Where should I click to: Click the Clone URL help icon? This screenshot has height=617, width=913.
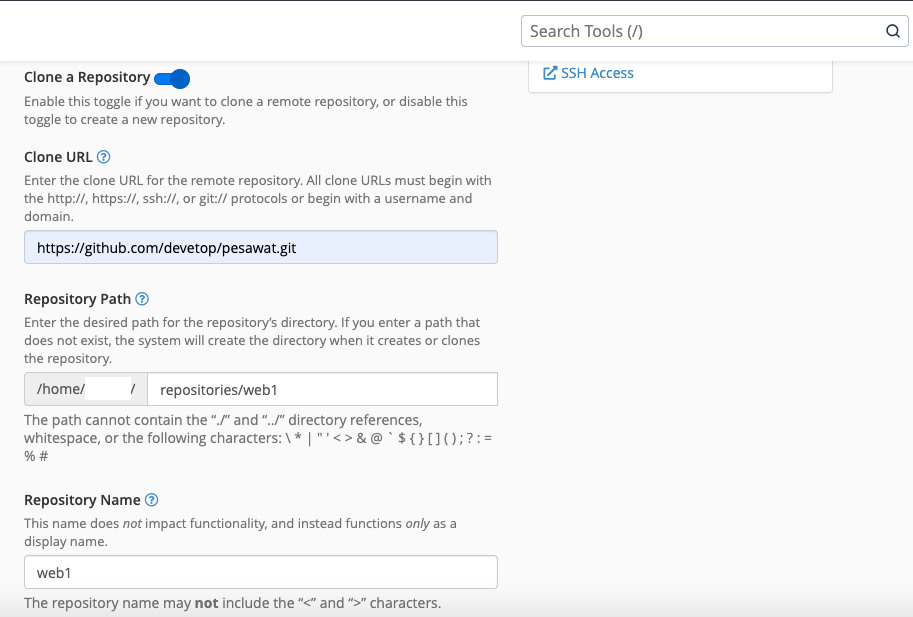(x=104, y=157)
